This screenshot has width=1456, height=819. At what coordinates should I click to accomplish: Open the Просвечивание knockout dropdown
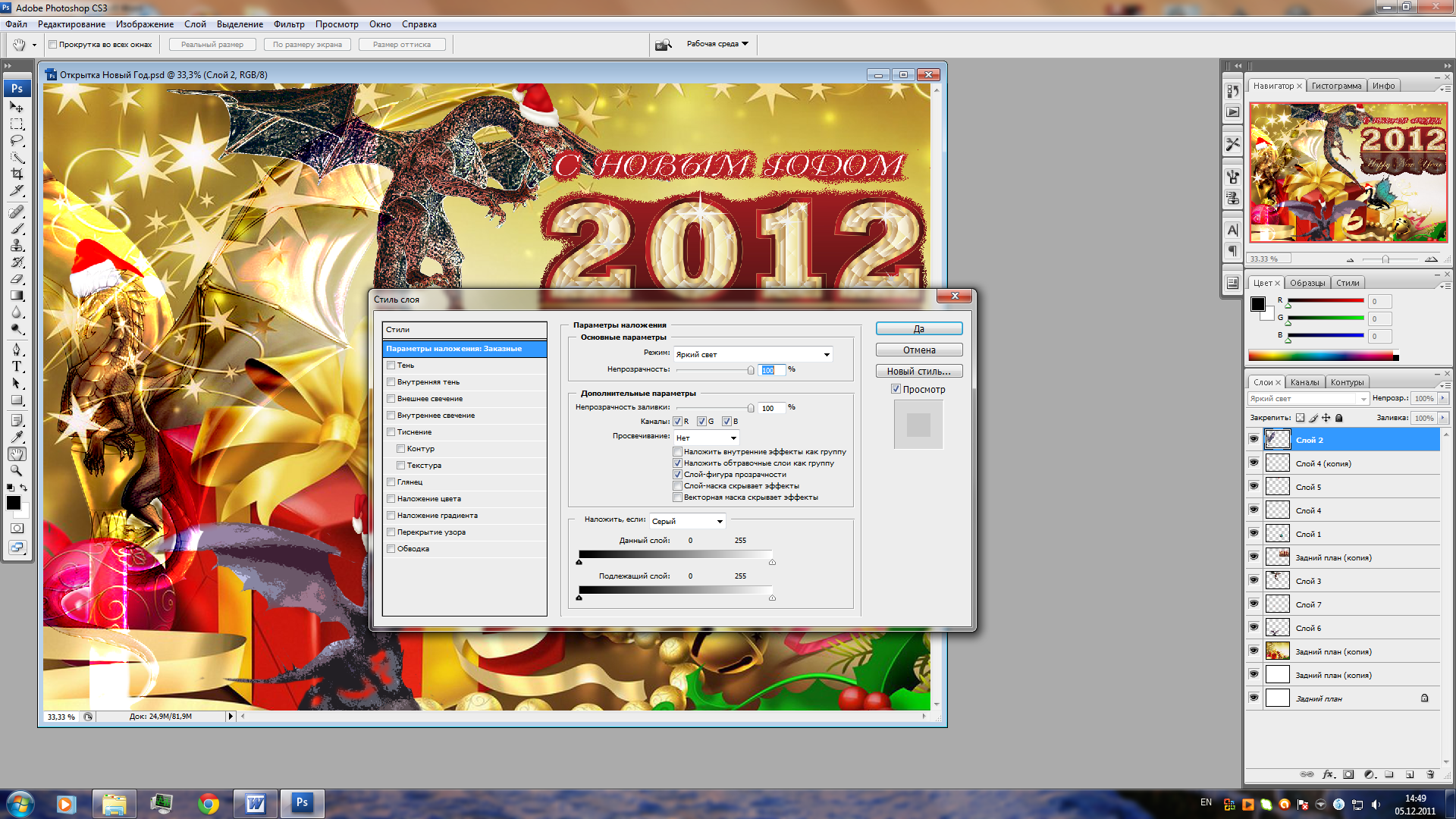pyautogui.click(x=706, y=438)
